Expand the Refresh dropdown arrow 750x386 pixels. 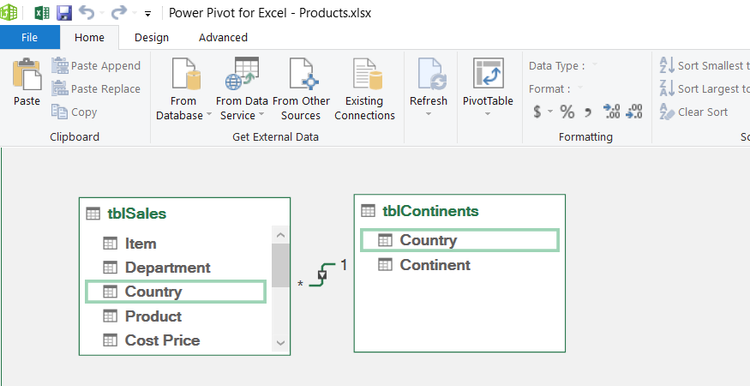pyautogui.click(x=428, y=114)
